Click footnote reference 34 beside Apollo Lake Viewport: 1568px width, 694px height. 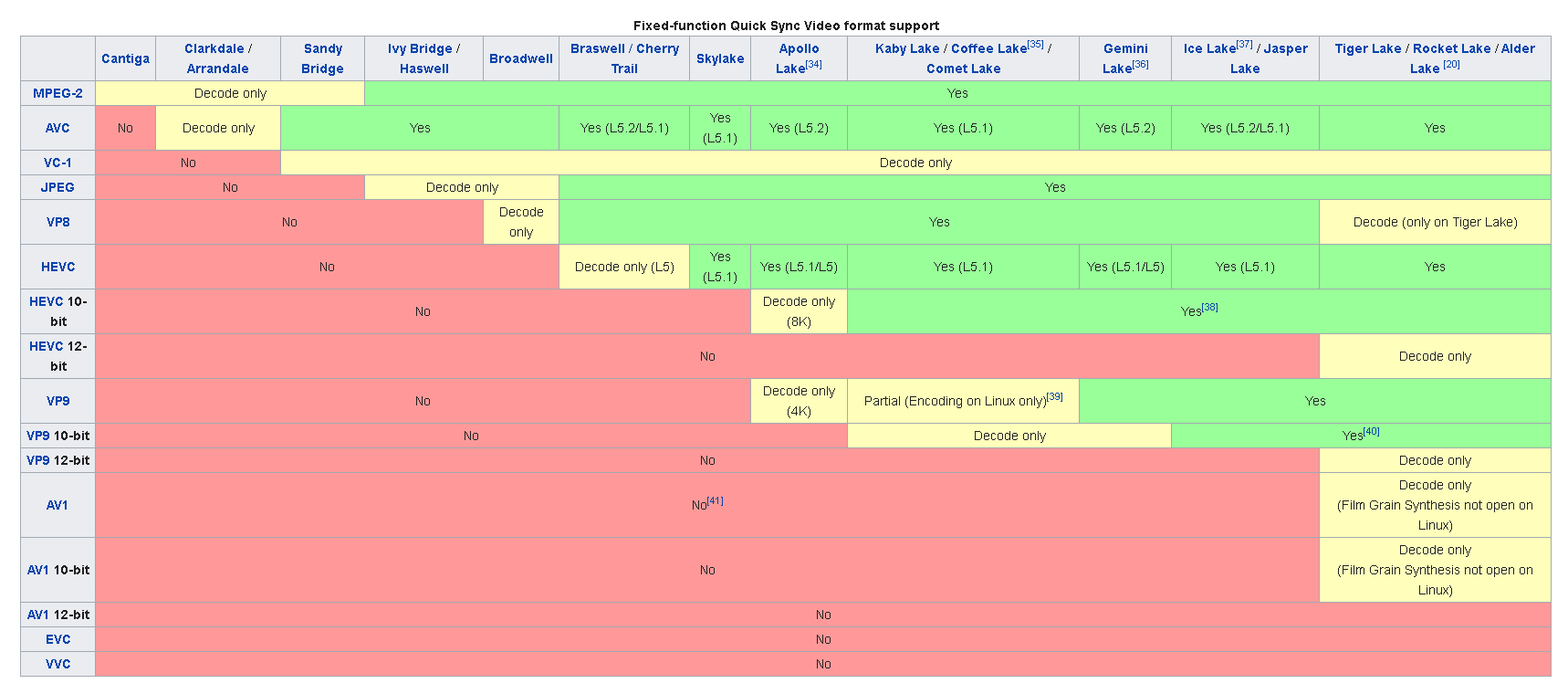813,64
